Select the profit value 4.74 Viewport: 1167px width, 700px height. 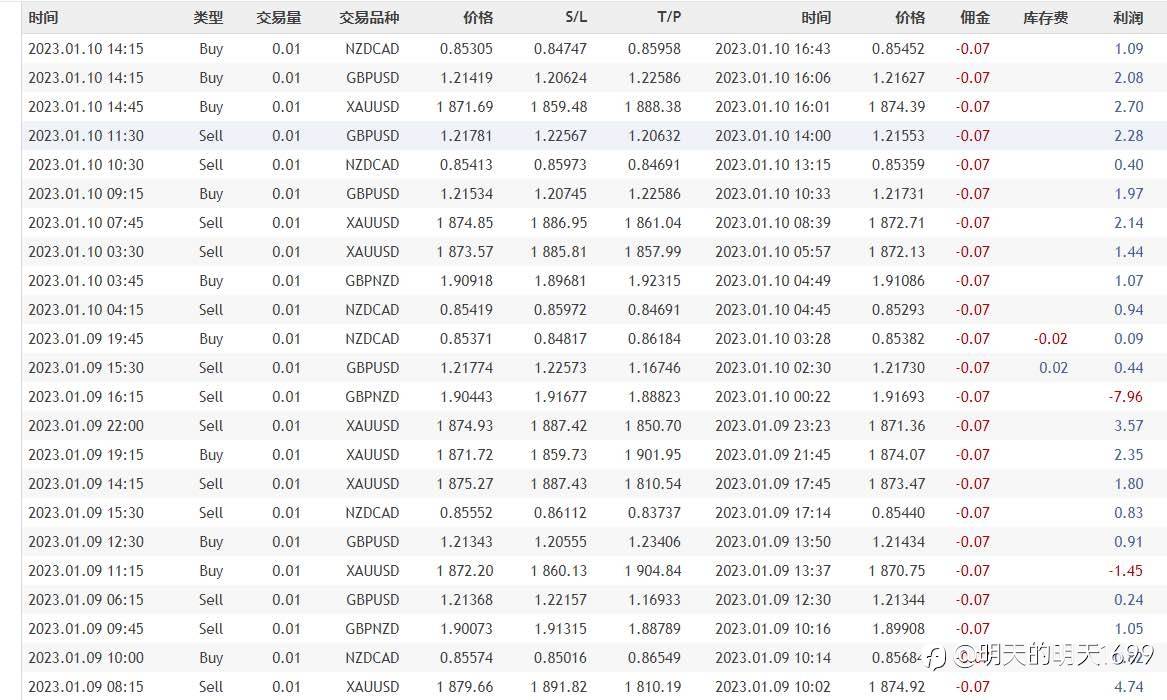click(x=1128, y=687)
